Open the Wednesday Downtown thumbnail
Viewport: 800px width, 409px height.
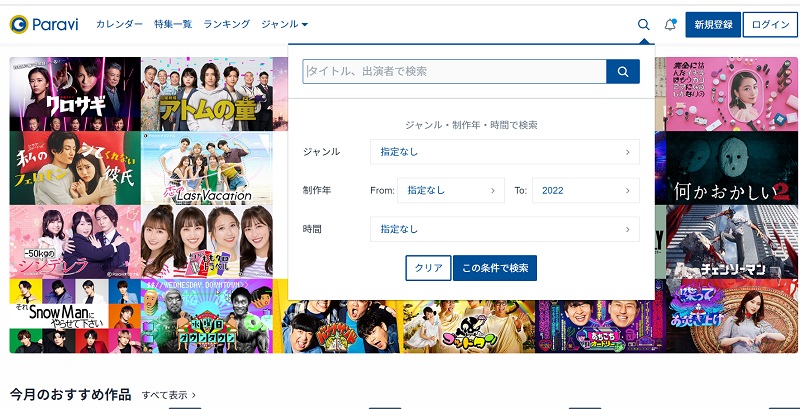click(207, 316)
